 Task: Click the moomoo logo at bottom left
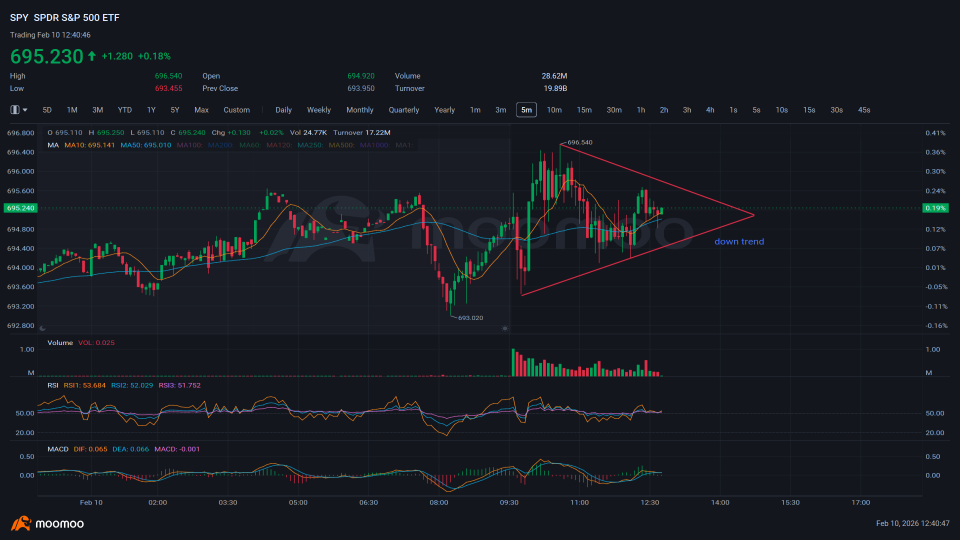[47, 523]
